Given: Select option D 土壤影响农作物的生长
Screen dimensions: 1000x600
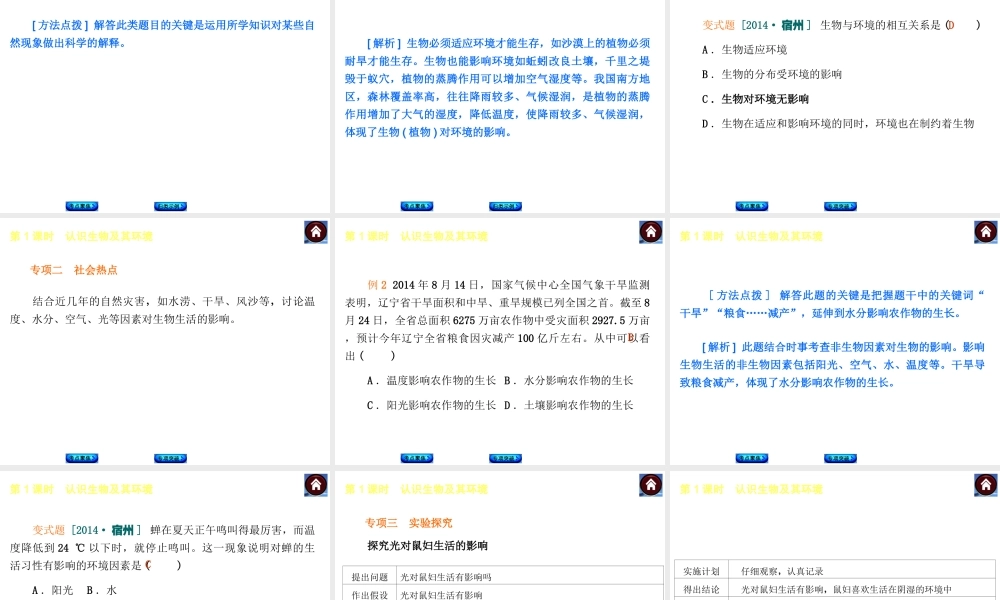Looking at the screenshot, I should click(568, 405).
